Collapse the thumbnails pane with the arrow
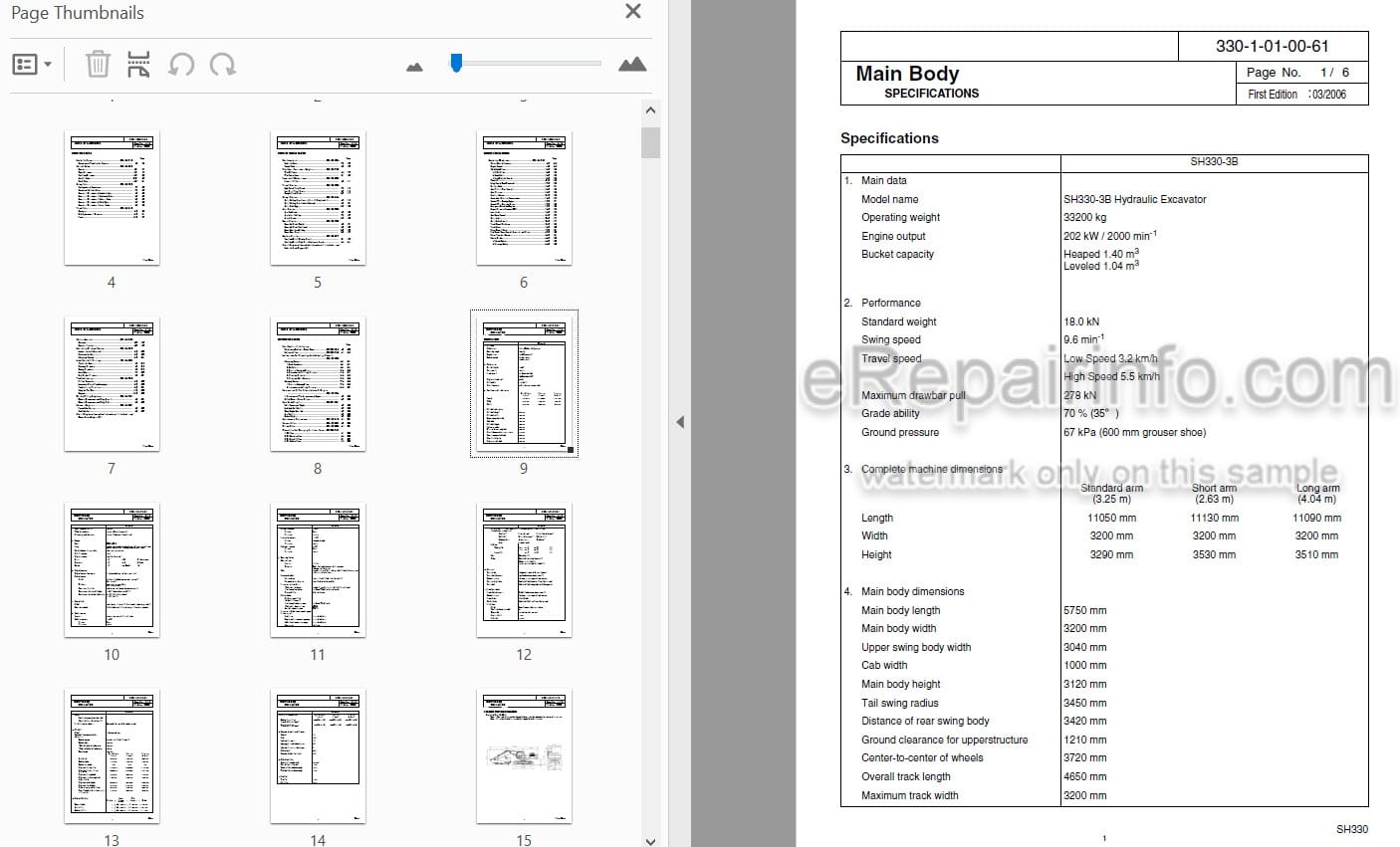 680,422
